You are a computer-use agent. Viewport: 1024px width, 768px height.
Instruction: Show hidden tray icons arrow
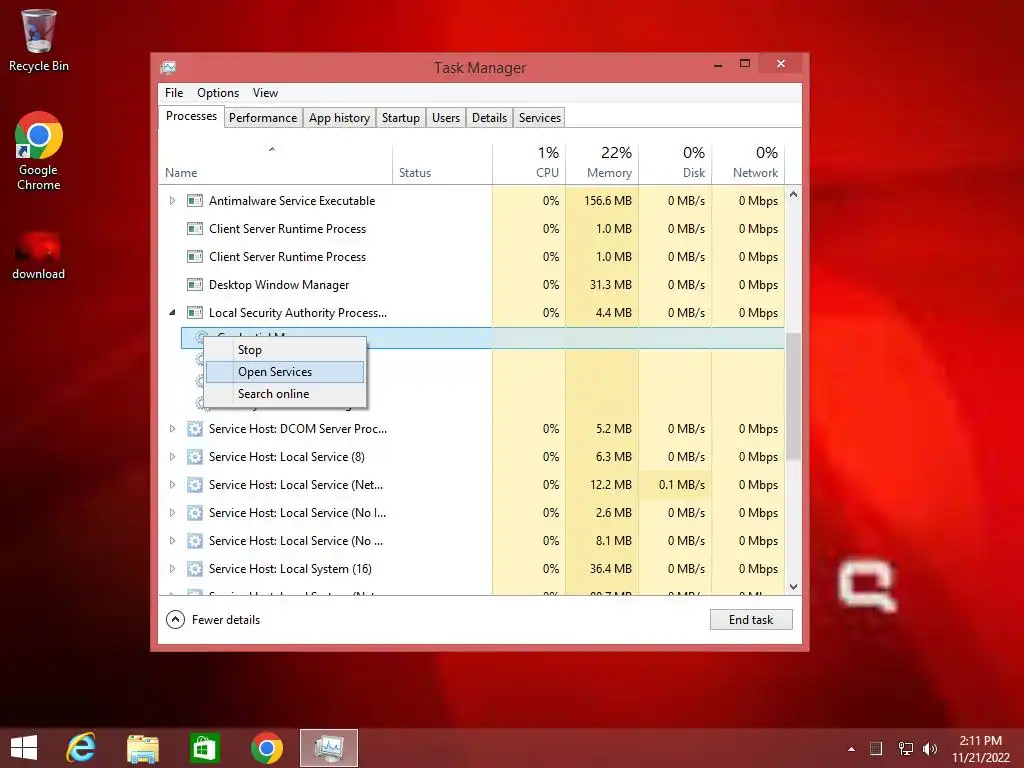(851, 749)
